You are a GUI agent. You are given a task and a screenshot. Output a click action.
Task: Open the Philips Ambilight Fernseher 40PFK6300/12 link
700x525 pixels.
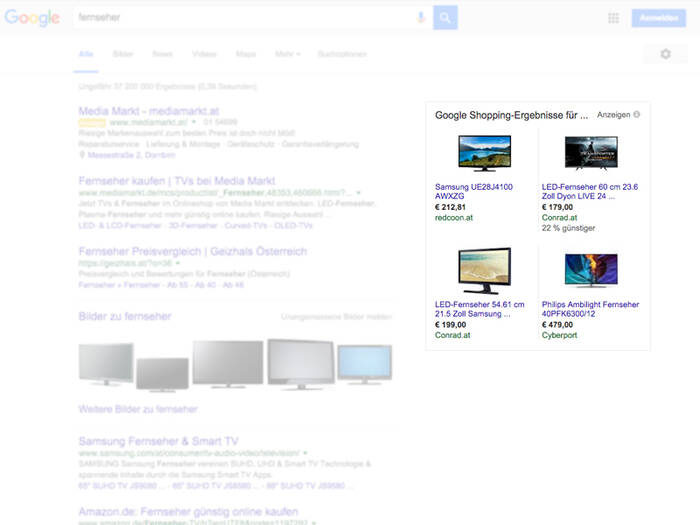click(x=590, y=307)
